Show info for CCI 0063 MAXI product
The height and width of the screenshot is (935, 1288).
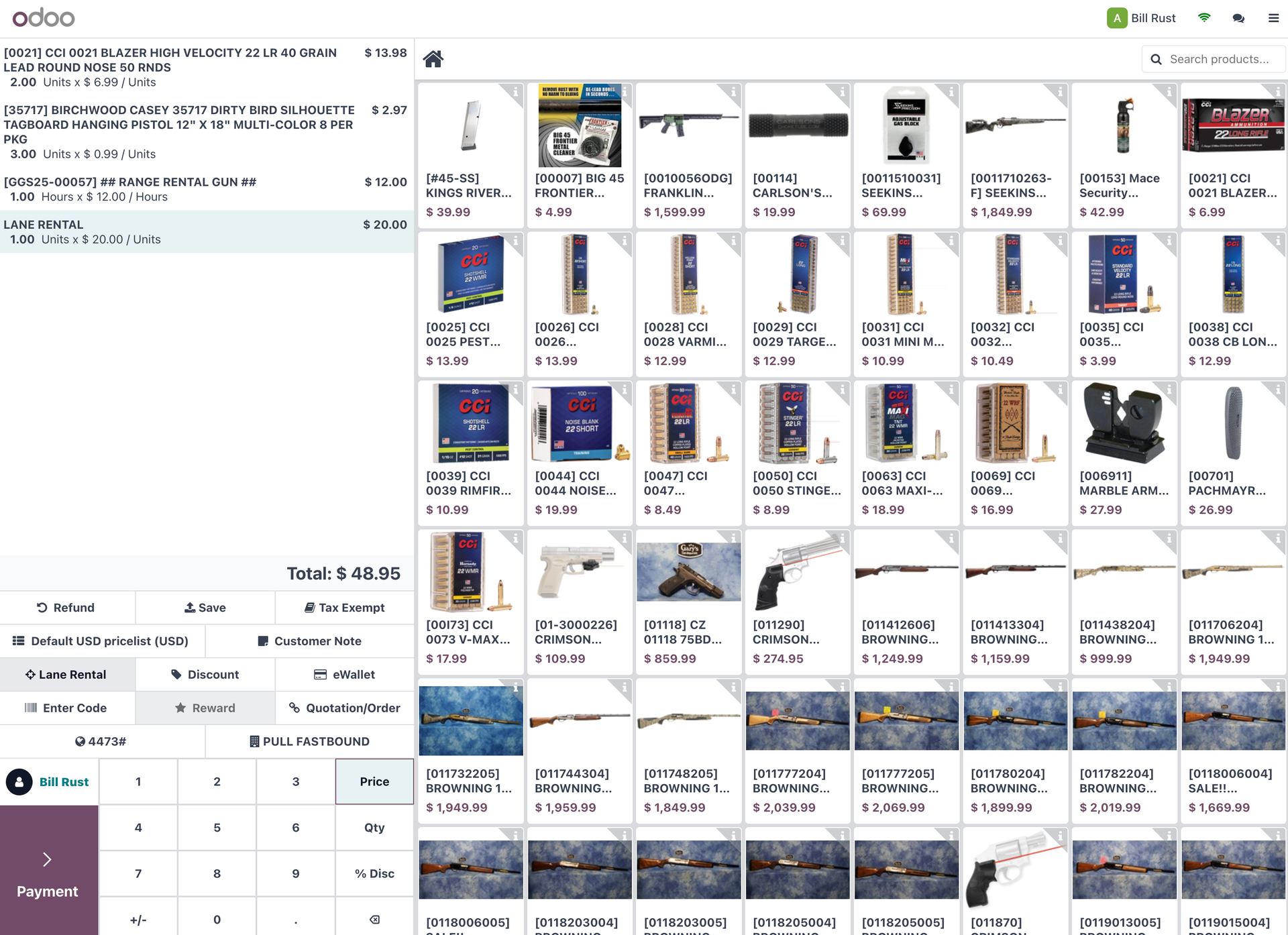pyautogui.click(x=951, y=389)
